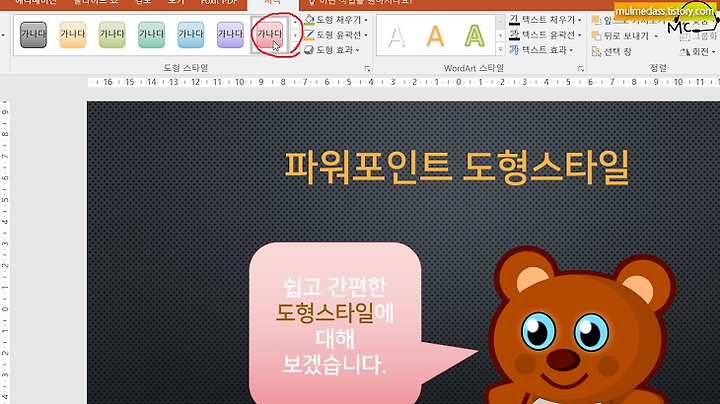
Task: Open the 도형 효과 dropdown arrow
Action: point(358,50)
